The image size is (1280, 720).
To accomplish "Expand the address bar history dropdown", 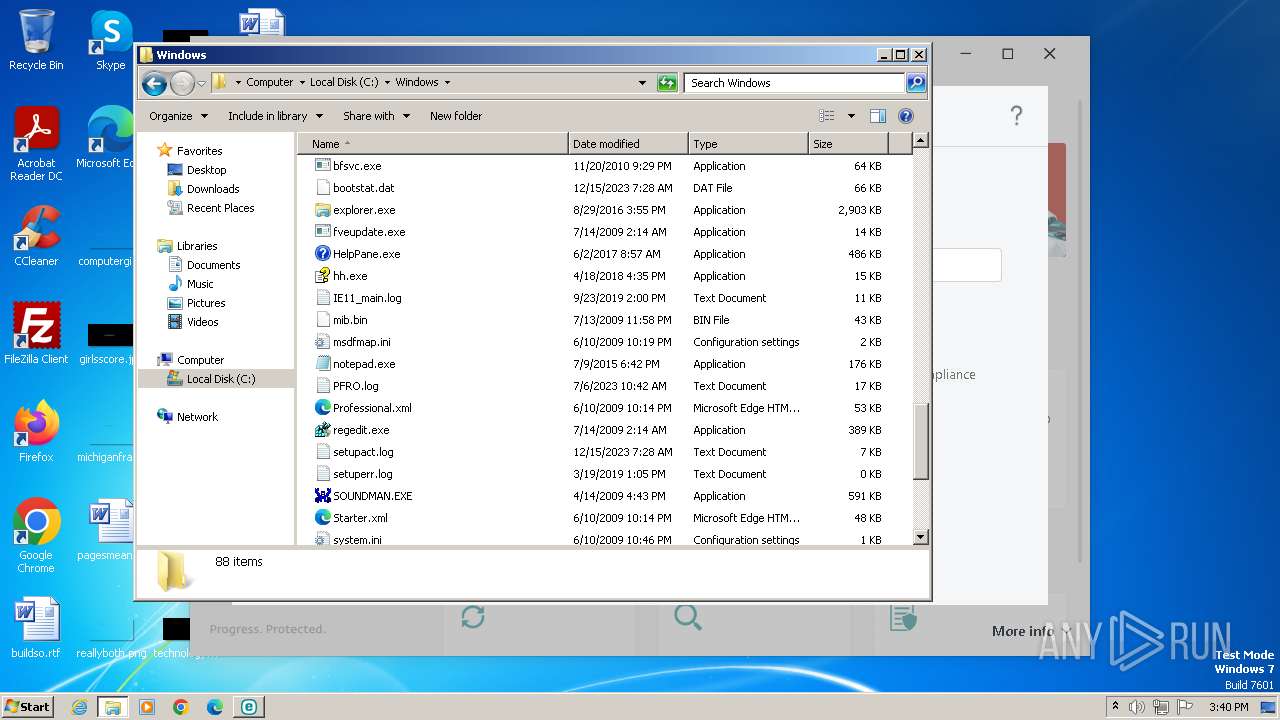I will point(642,83).
